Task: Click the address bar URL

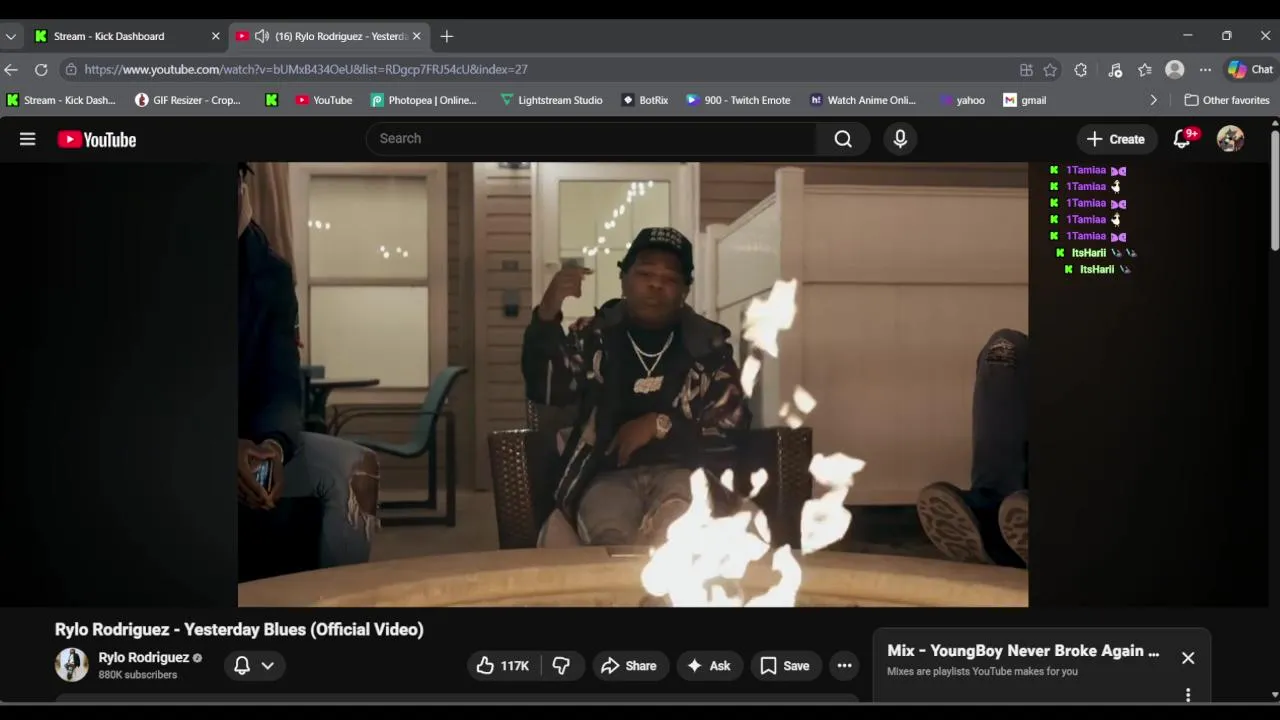Action: pos(306,70)
